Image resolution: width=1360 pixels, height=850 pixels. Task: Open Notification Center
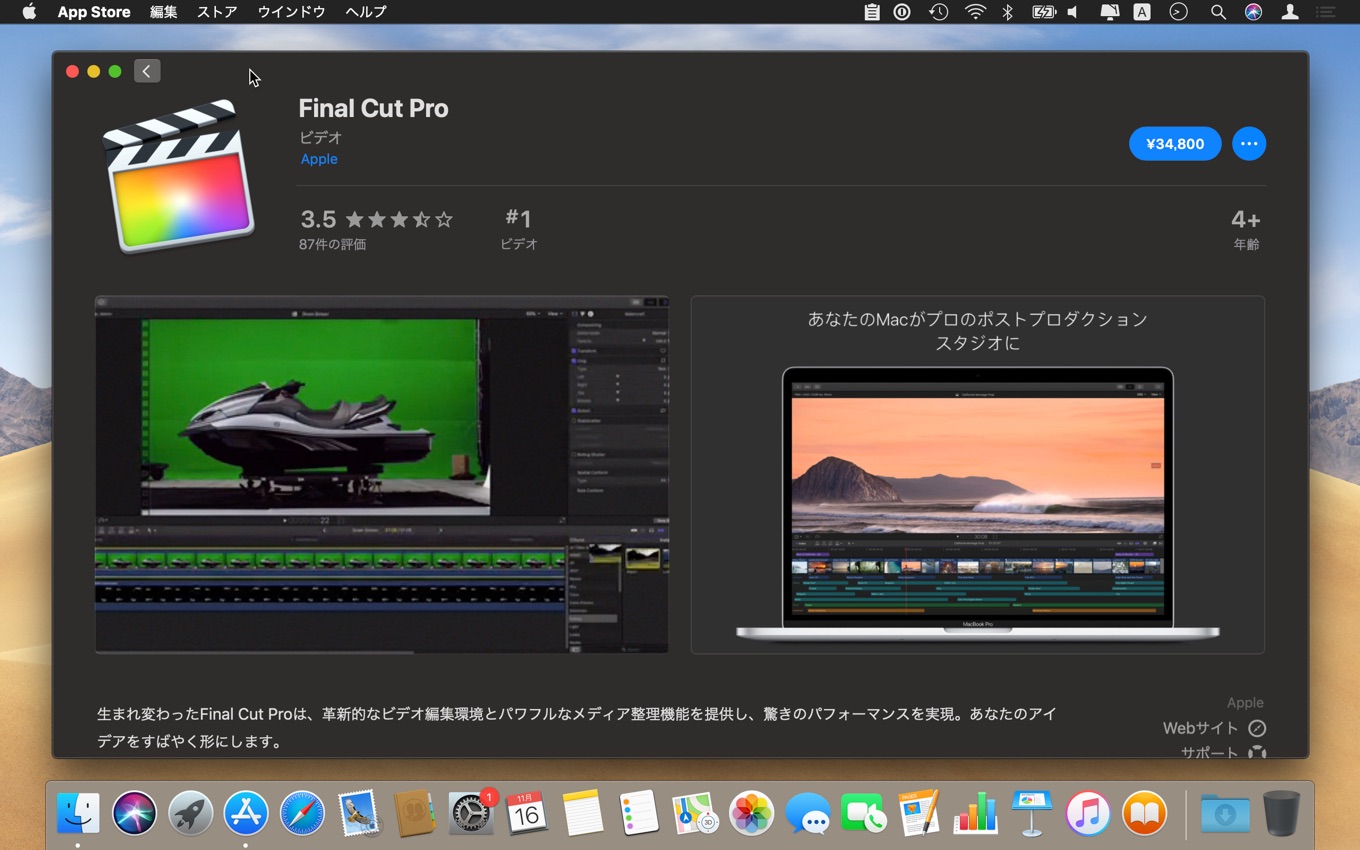coord(1326,12)
